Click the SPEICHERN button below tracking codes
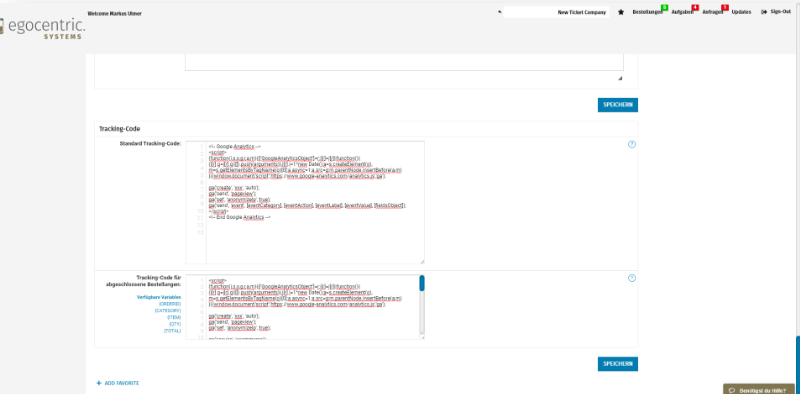Viewport: 800px width, 394px height. click(617, 364)
